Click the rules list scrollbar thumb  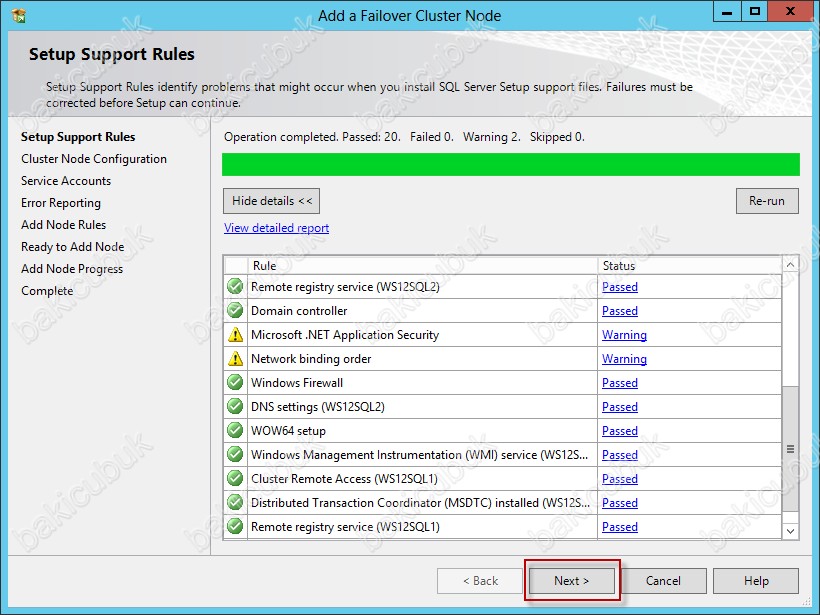point(791,449)
